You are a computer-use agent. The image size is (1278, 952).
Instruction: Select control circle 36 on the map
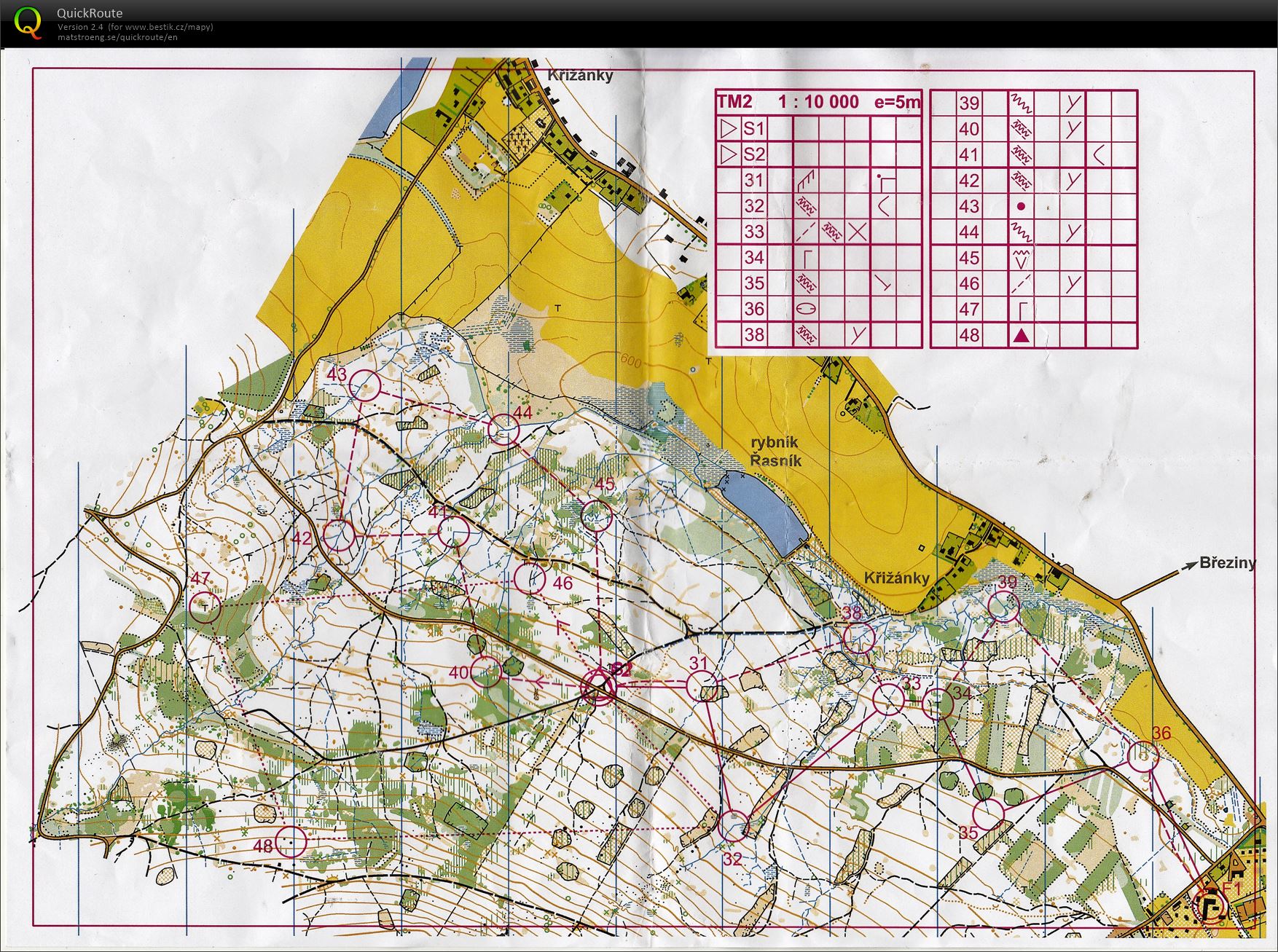(1143, 756)
